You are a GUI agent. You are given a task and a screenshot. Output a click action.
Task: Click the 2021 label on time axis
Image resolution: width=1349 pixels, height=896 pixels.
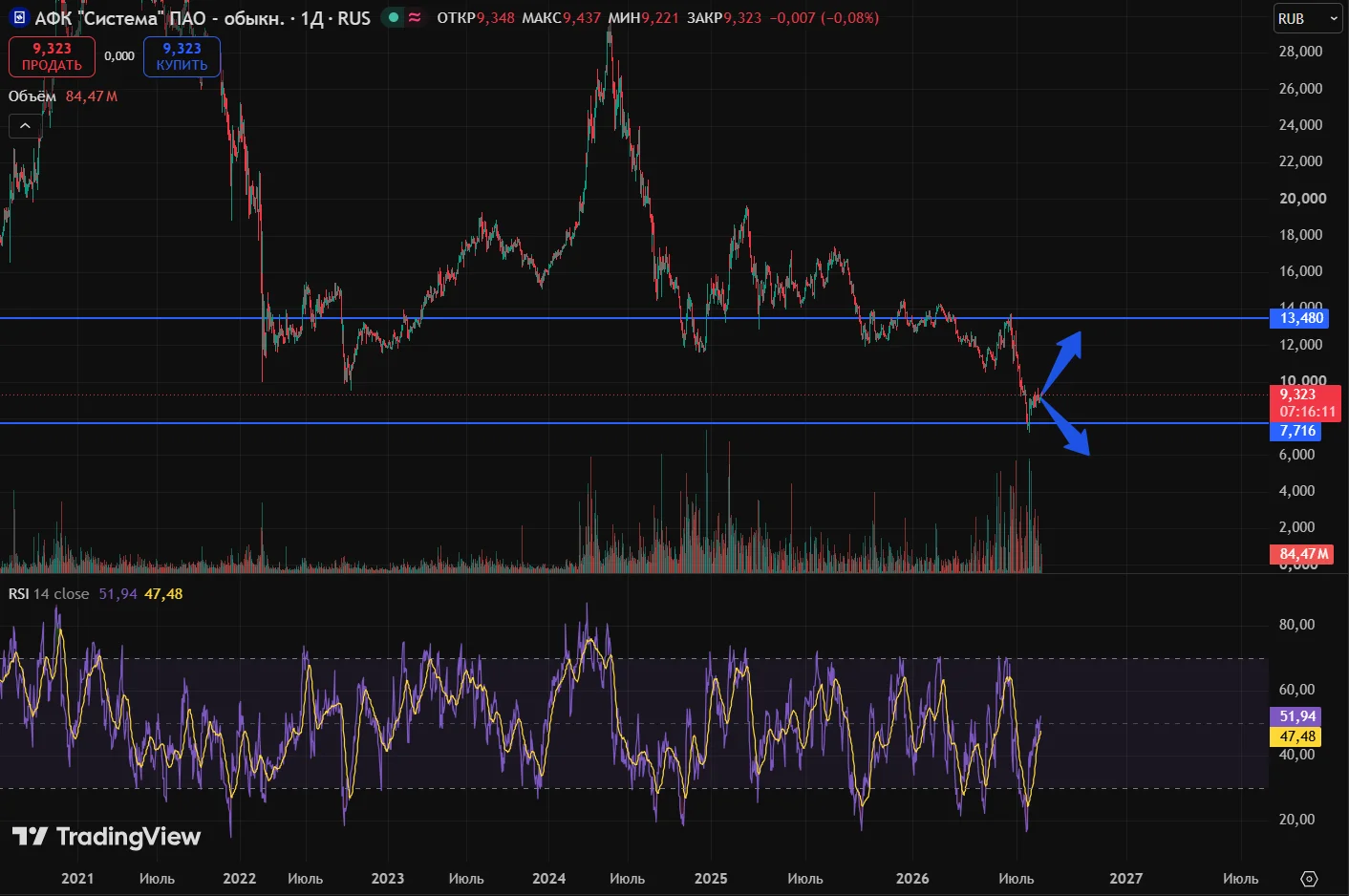pyautogui.click(x=77, y=879)
